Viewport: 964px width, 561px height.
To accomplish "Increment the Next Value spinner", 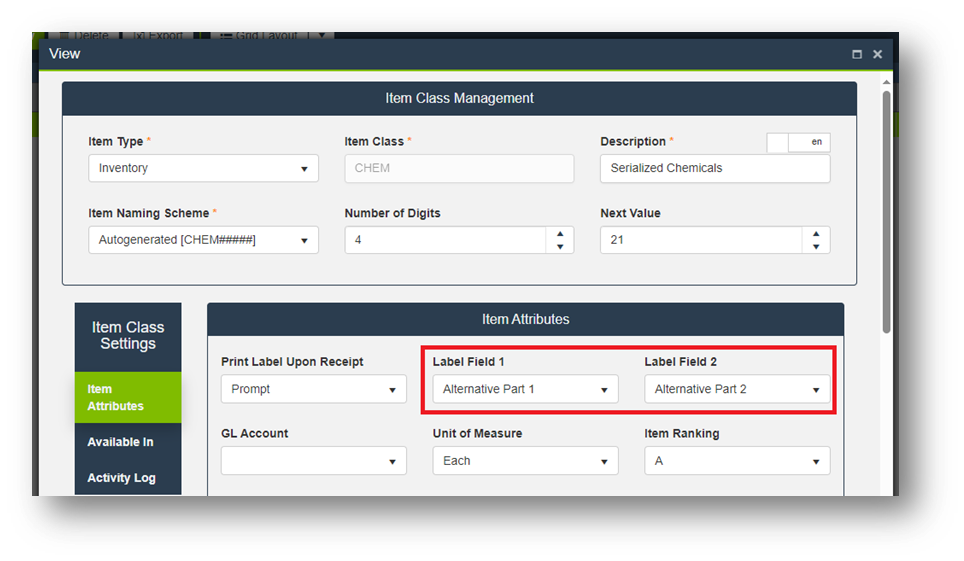I will pyautogui.click(x=816, y=234).
